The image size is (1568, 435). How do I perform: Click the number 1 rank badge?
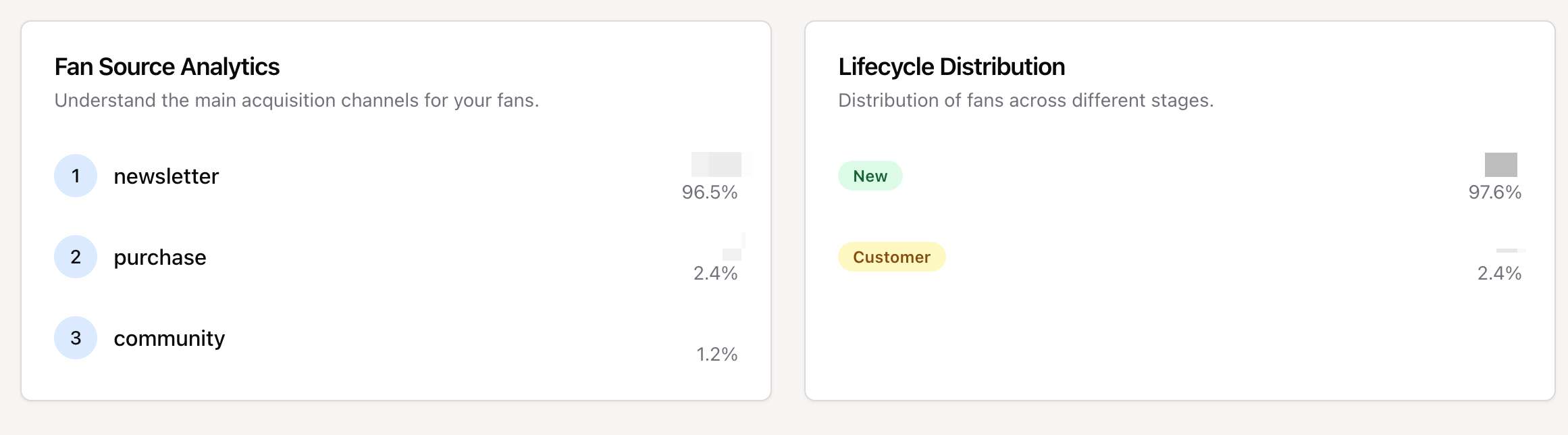point(76,176)
